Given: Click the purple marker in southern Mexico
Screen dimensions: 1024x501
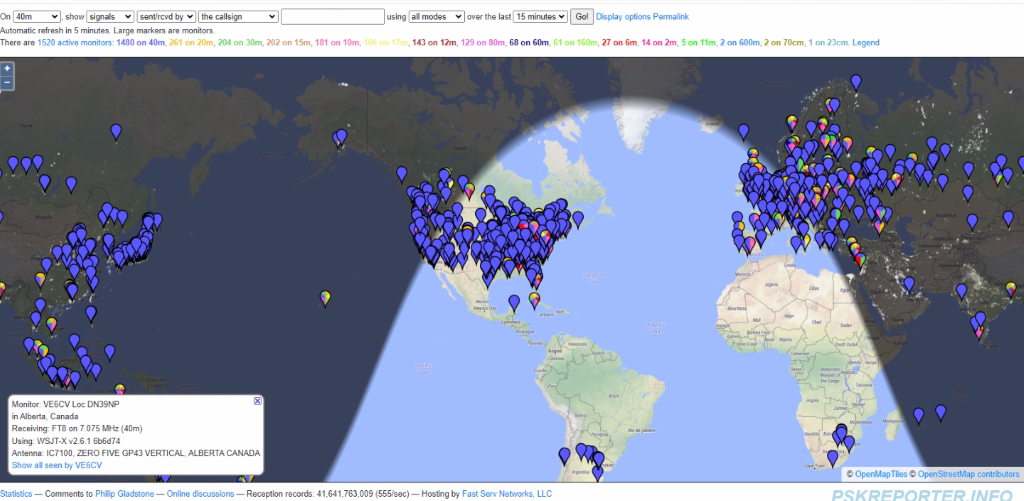Looking at the screenshot, I should point(513,301).
